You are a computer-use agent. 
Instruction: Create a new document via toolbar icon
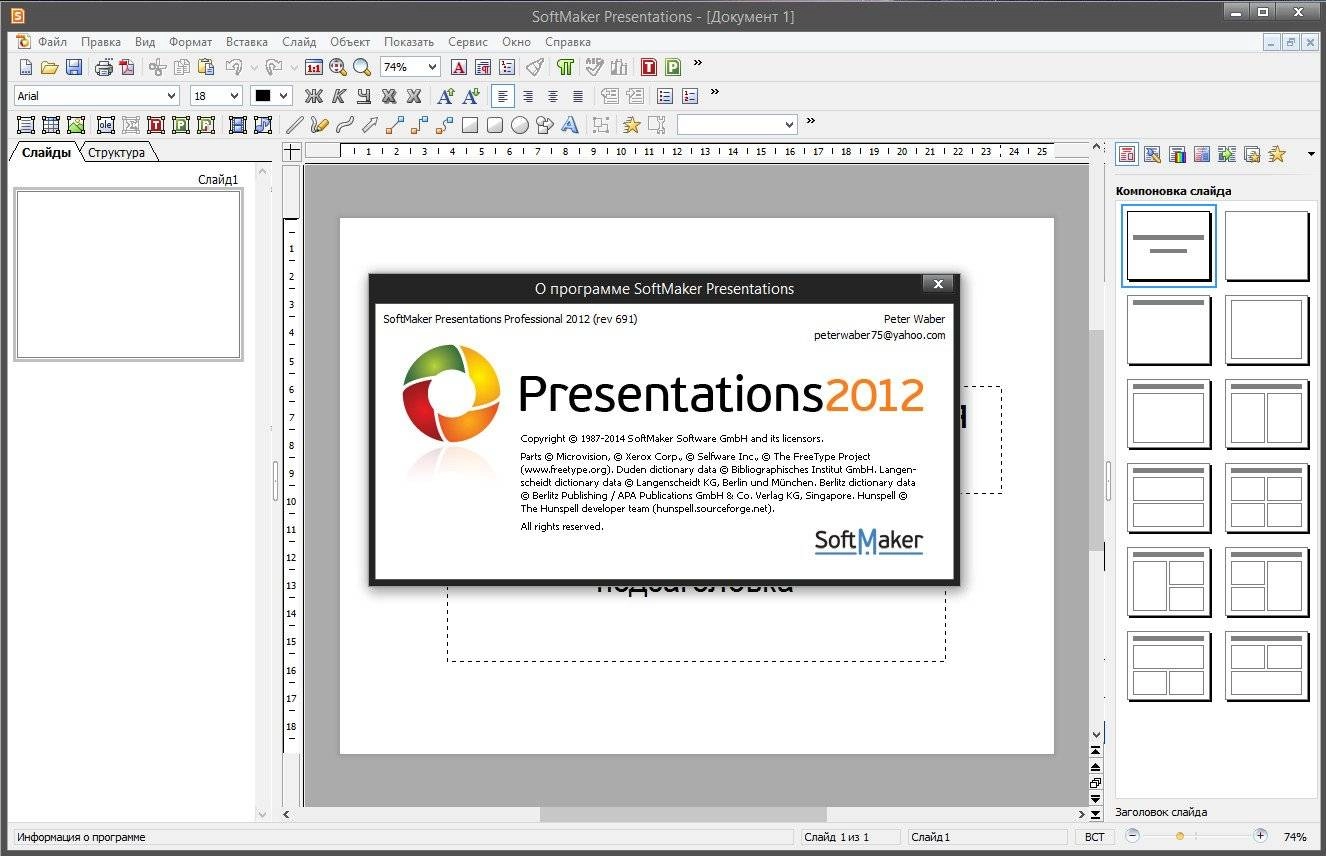(25, 67)
